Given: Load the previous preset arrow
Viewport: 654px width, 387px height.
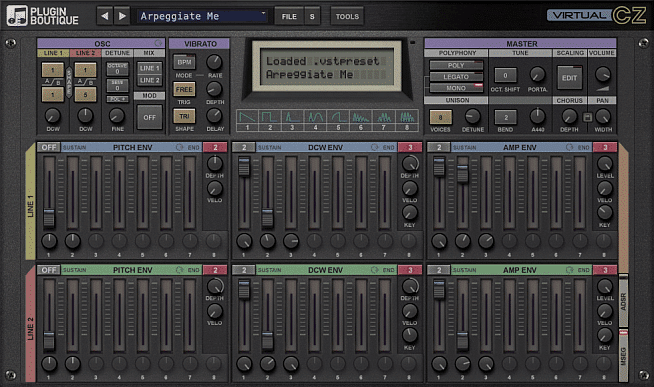Looking at the screenshot, I should pyautogui.click(x=105, y=16).
